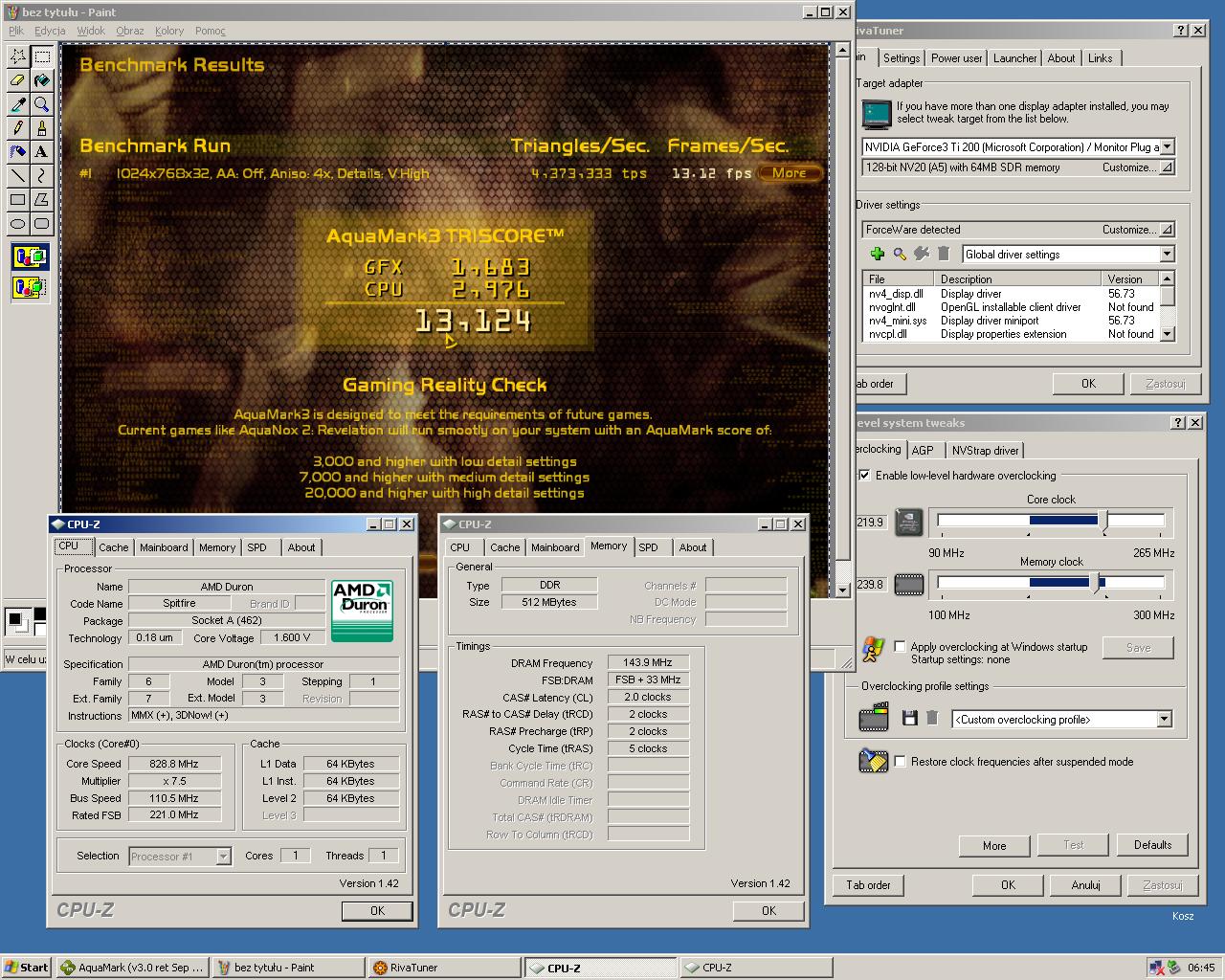Switch to RivaTuner taskbar button
This screenshot has height=980, width=1225.
(x=444, y=967)
